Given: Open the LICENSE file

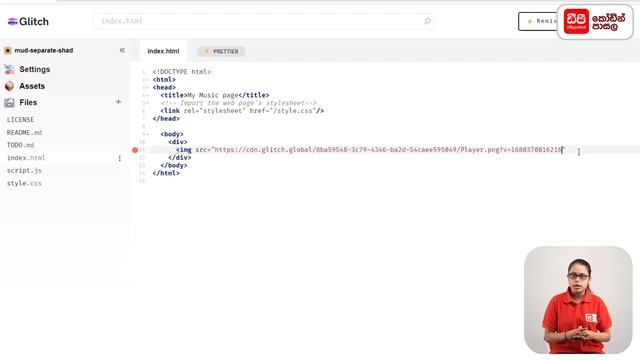Looking at the screenshot, I should pyautogui.click(x=20, y=120).
